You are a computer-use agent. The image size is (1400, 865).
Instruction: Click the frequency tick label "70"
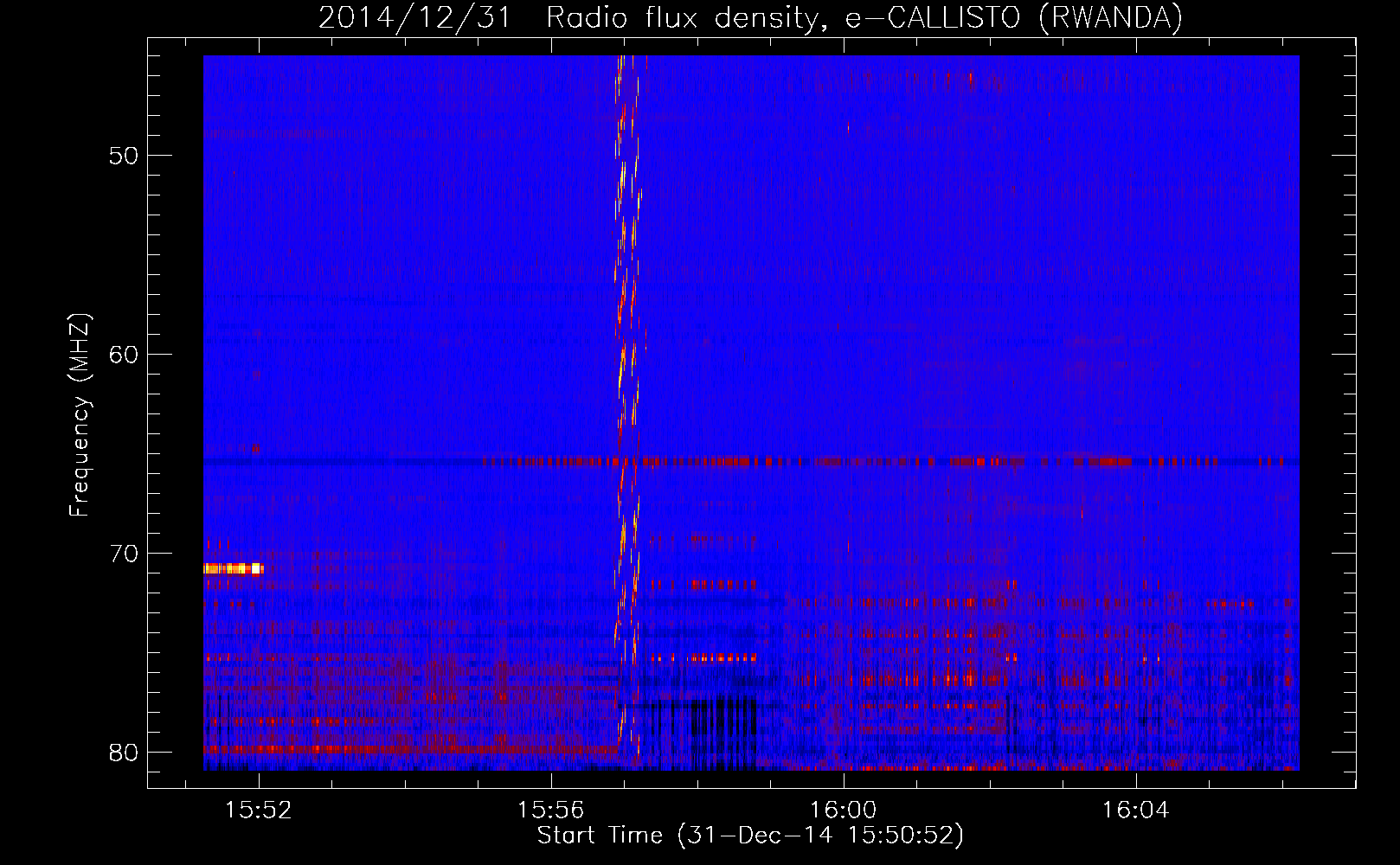tap(124, 554)
